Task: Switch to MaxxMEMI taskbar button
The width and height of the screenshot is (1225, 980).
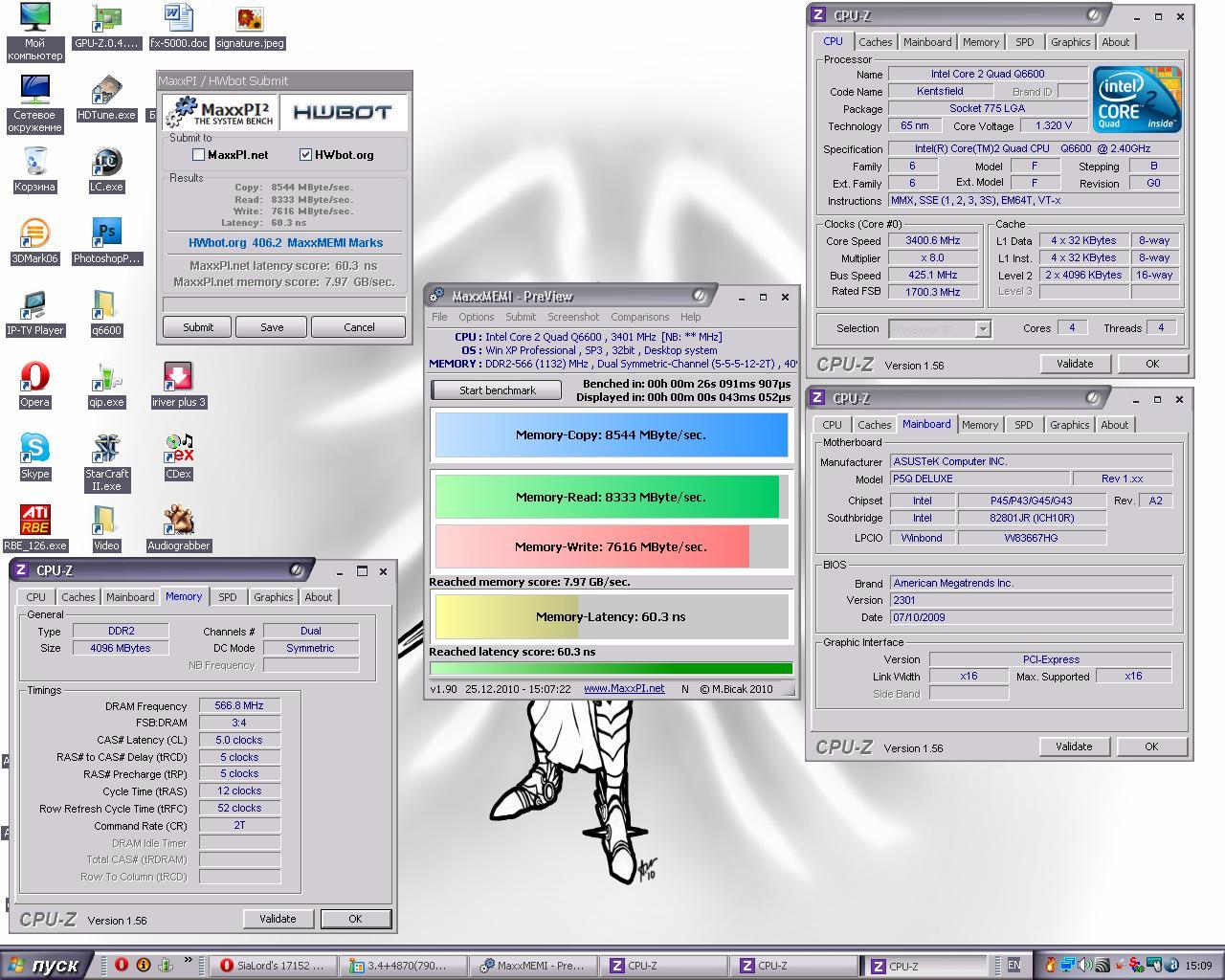Action: [534, 965]
